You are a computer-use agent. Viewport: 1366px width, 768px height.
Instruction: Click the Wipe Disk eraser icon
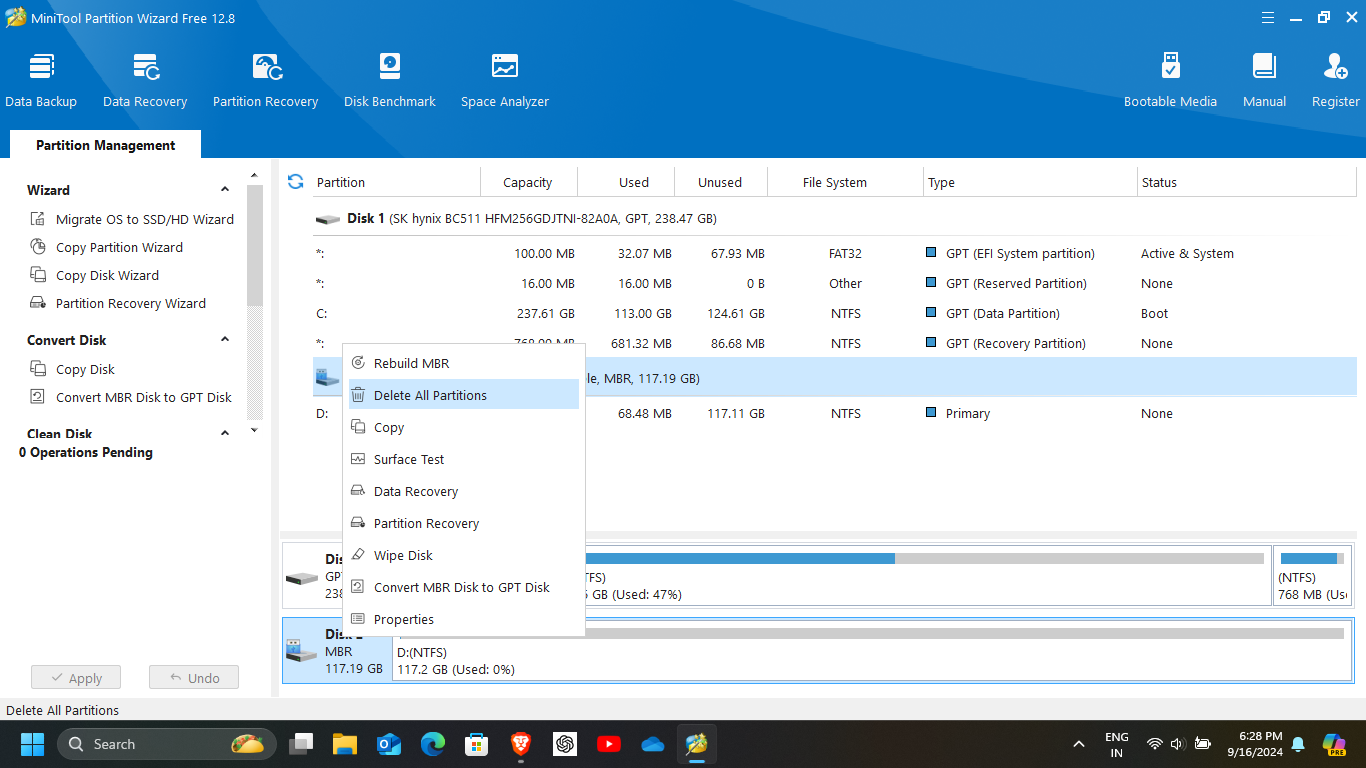(358, 555)
